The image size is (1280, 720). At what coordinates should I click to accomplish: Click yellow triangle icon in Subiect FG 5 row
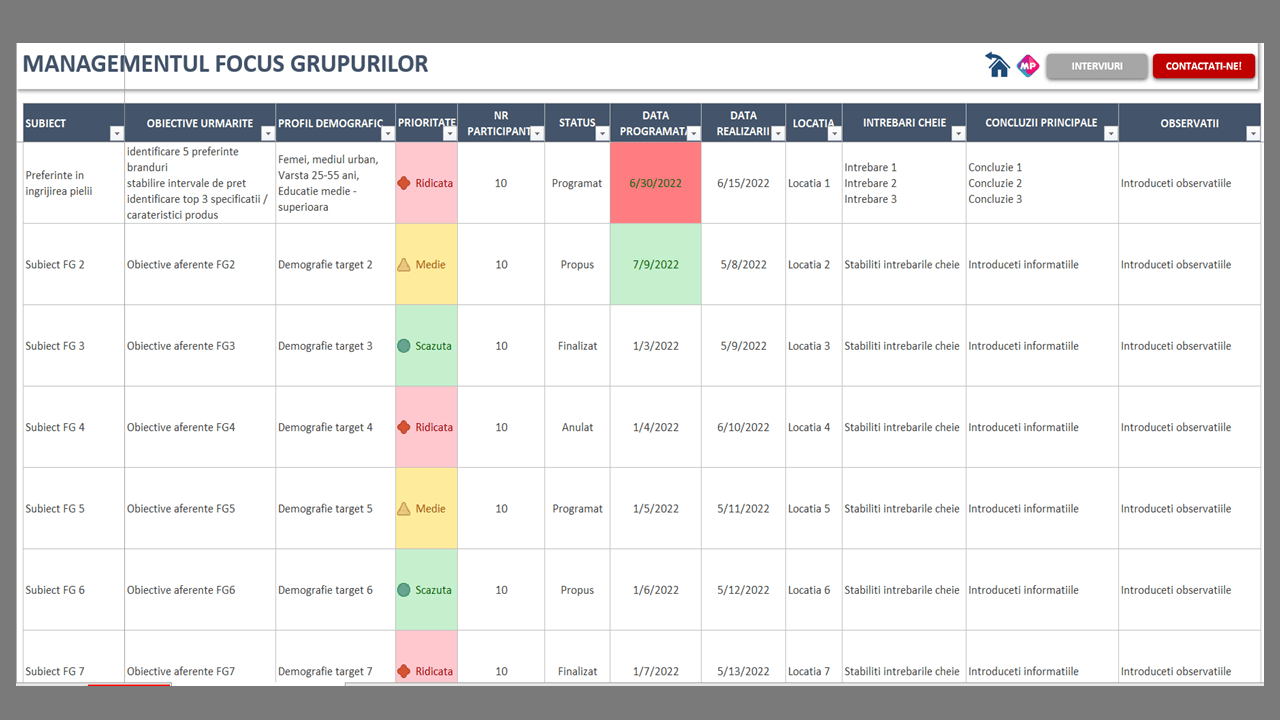pos(404,509)
